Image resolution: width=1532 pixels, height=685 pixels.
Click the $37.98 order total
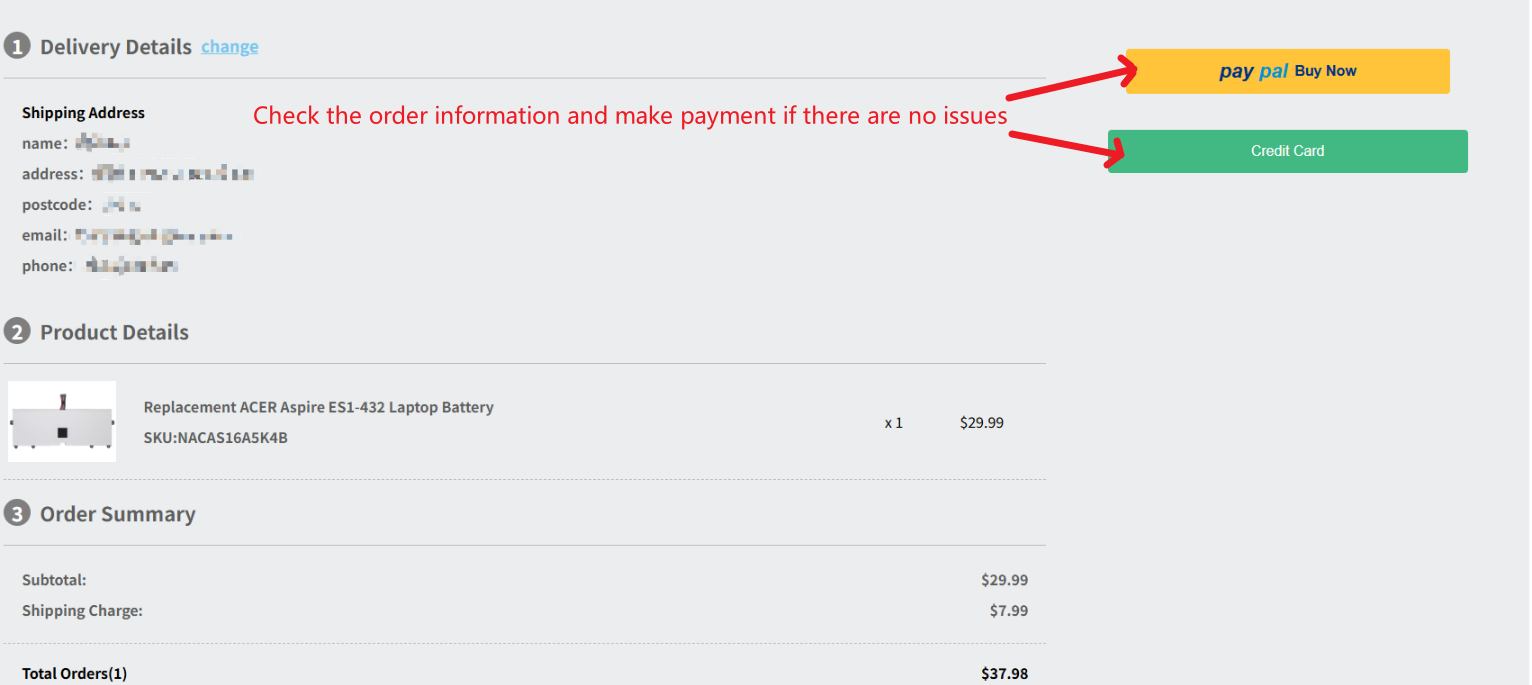pos(1004,673)
